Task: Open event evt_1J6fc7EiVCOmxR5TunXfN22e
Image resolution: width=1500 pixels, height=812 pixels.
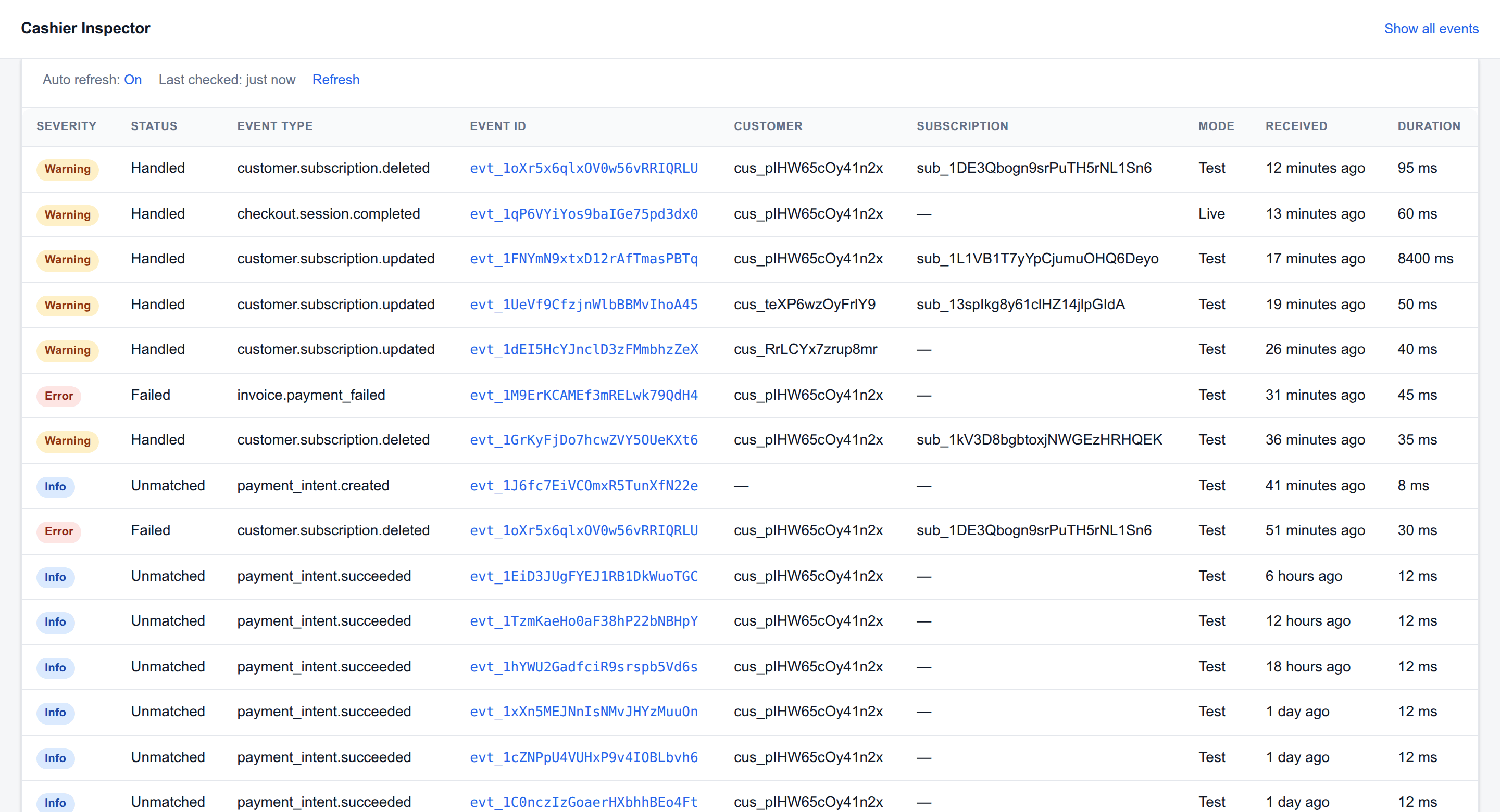Action: (583, 486)
